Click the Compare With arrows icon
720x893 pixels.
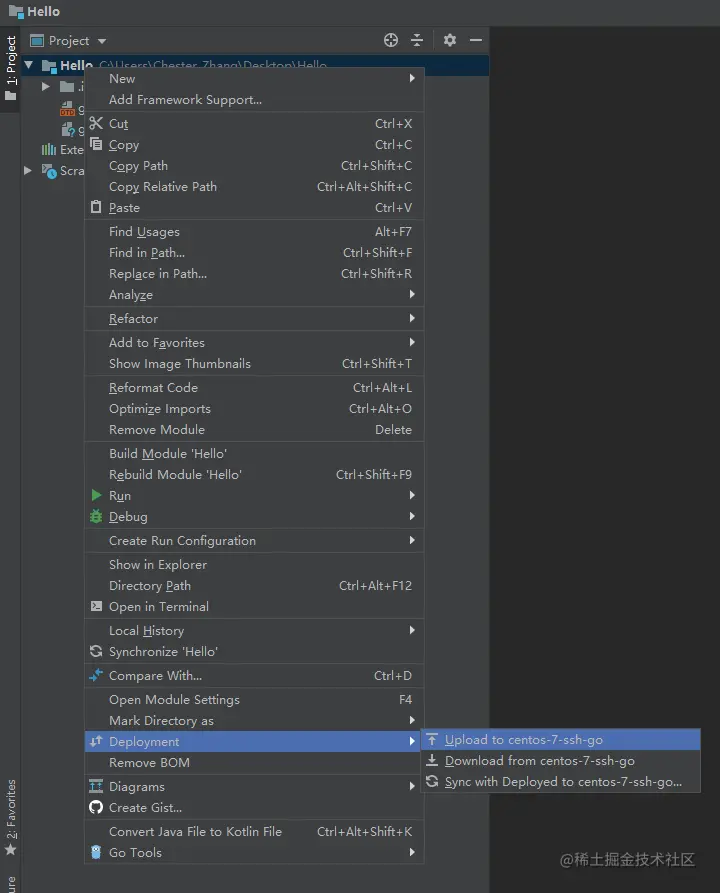point(96,675)
